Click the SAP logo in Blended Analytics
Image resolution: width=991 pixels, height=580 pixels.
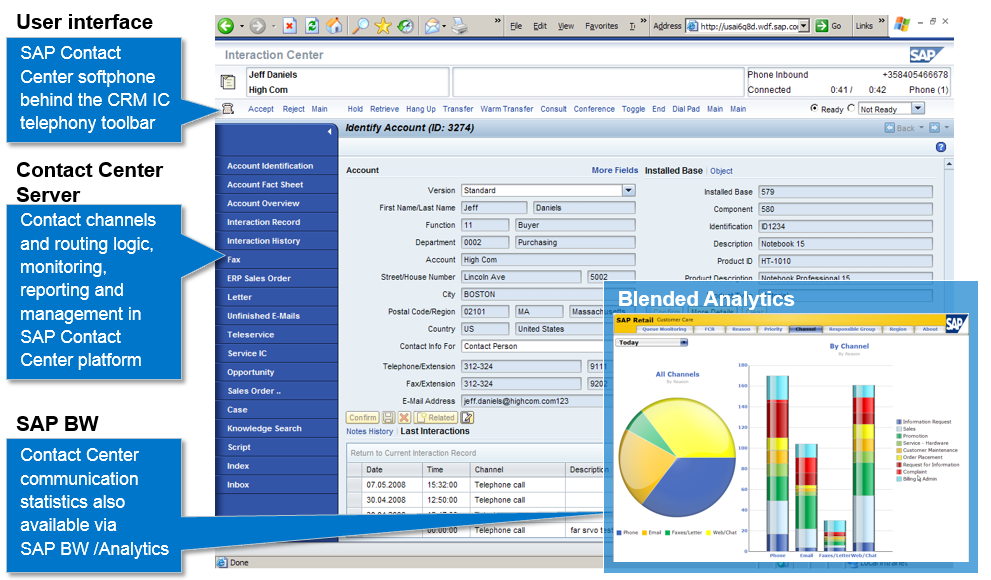tap(955, 324)
